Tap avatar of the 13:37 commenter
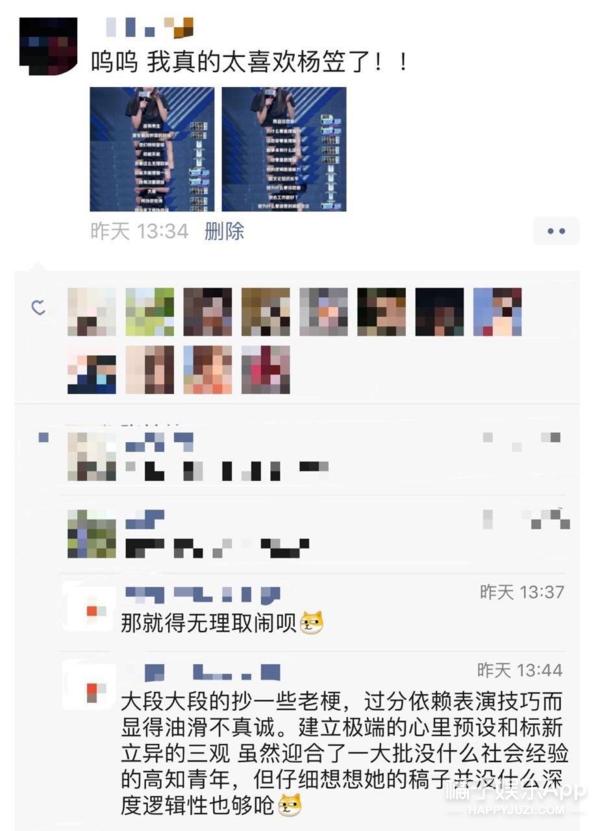Viewport: 600px width, 831px height. pos(92,608)
